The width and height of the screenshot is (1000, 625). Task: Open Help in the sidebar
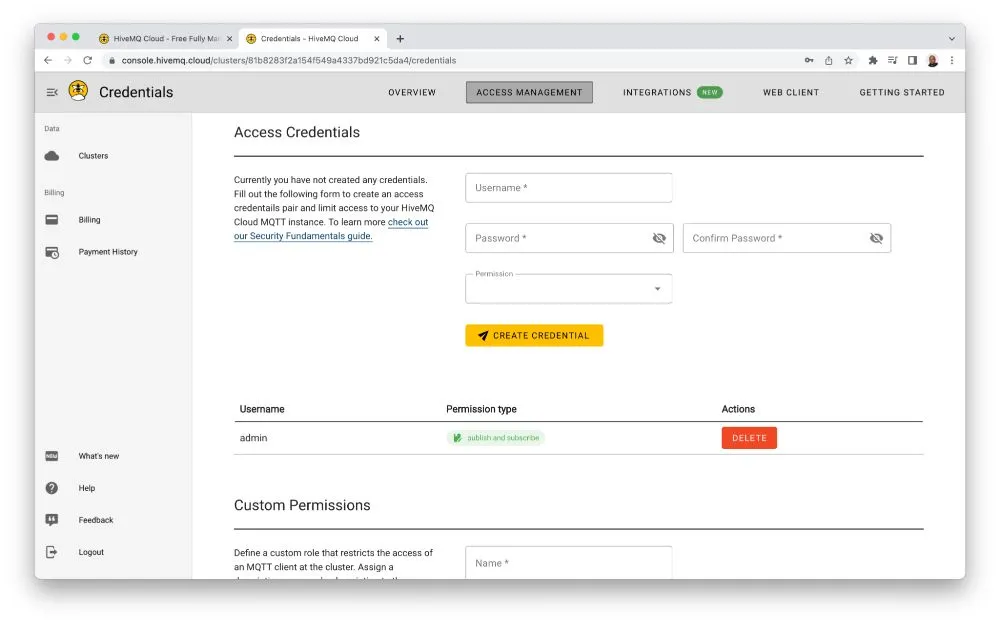[87, 488]
